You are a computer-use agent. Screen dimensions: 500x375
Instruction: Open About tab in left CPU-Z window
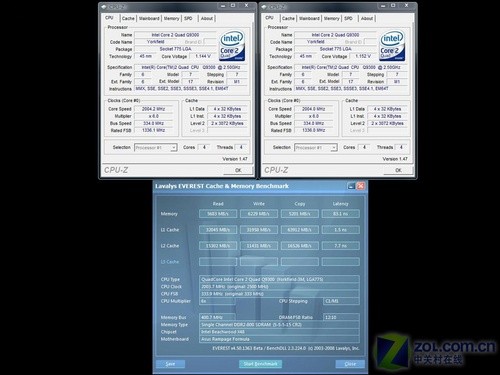(x=207, y=18)
